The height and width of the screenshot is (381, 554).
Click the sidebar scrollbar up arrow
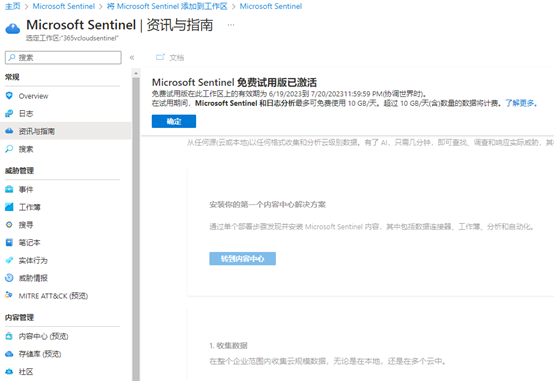tap(136, 74)
